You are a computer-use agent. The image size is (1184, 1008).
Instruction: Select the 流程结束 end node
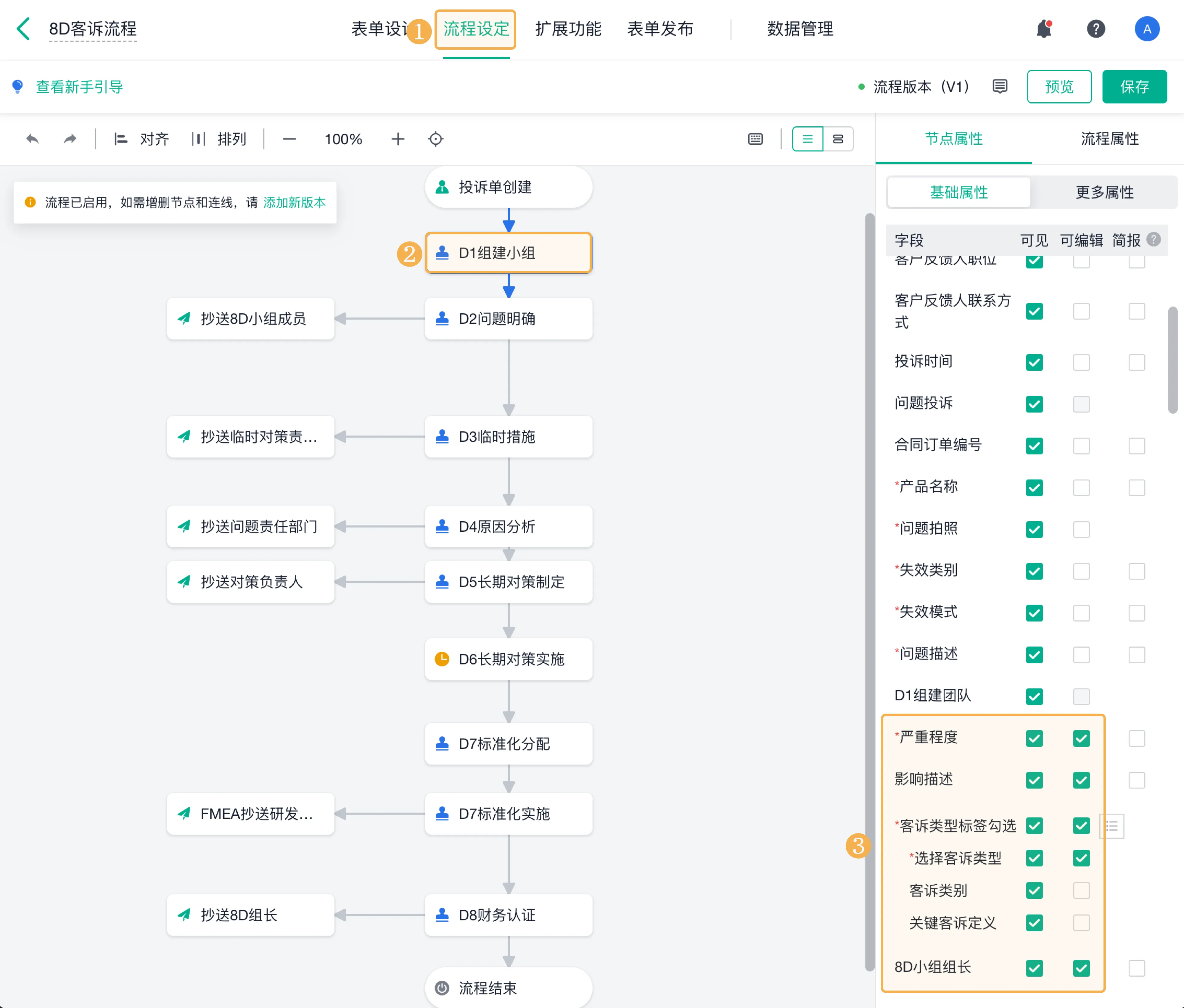click(509, 988)
